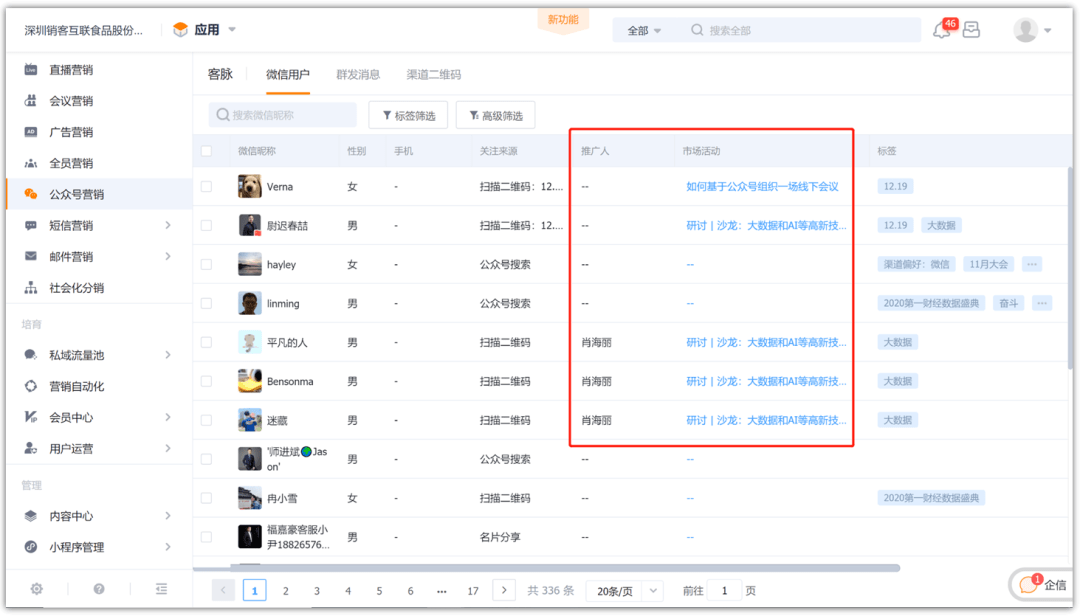Click the user avatar in header
Screen dimensions: 1080x616
pos(1026,30)
